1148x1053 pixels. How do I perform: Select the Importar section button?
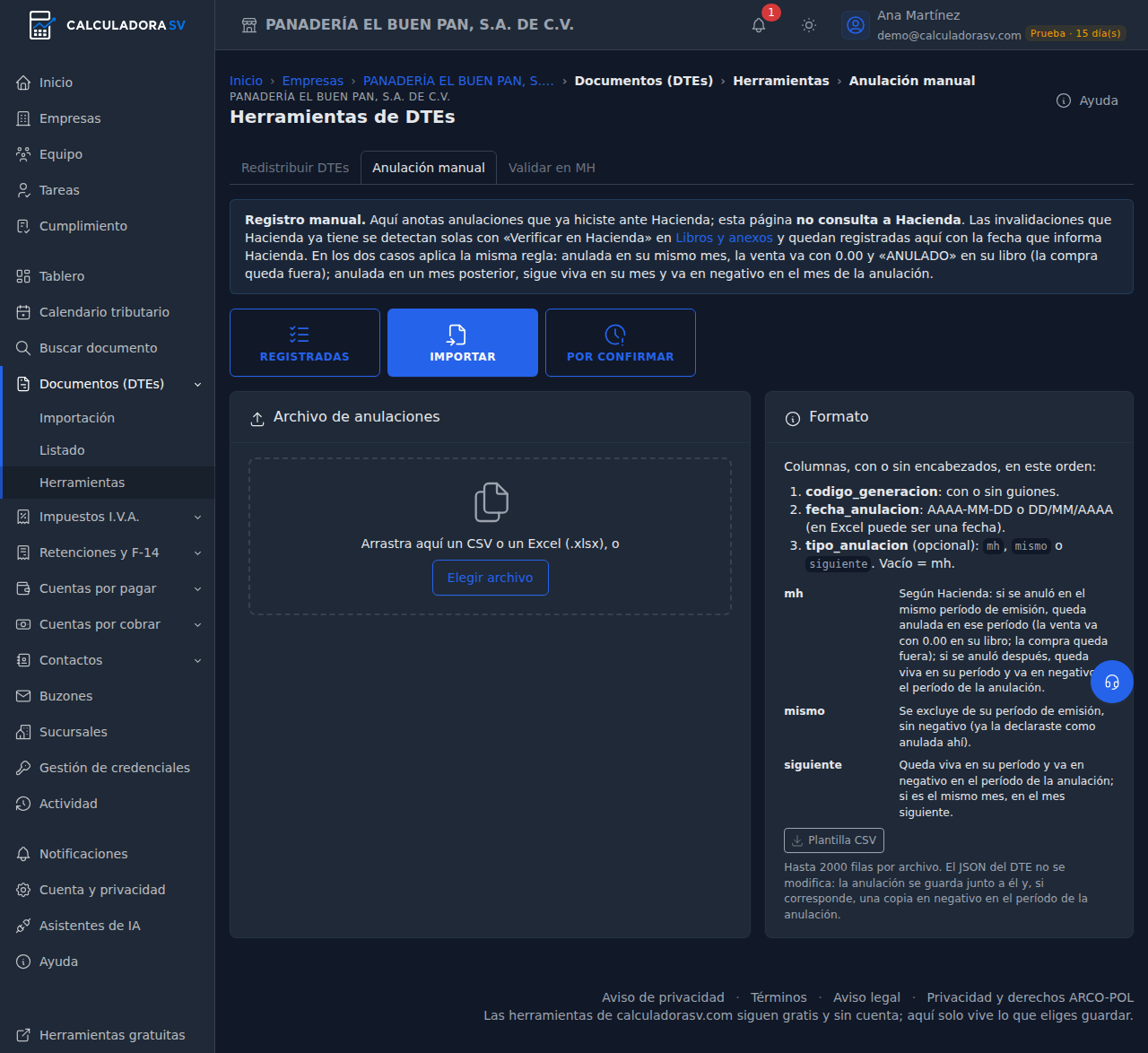click(x=463, y=343)
